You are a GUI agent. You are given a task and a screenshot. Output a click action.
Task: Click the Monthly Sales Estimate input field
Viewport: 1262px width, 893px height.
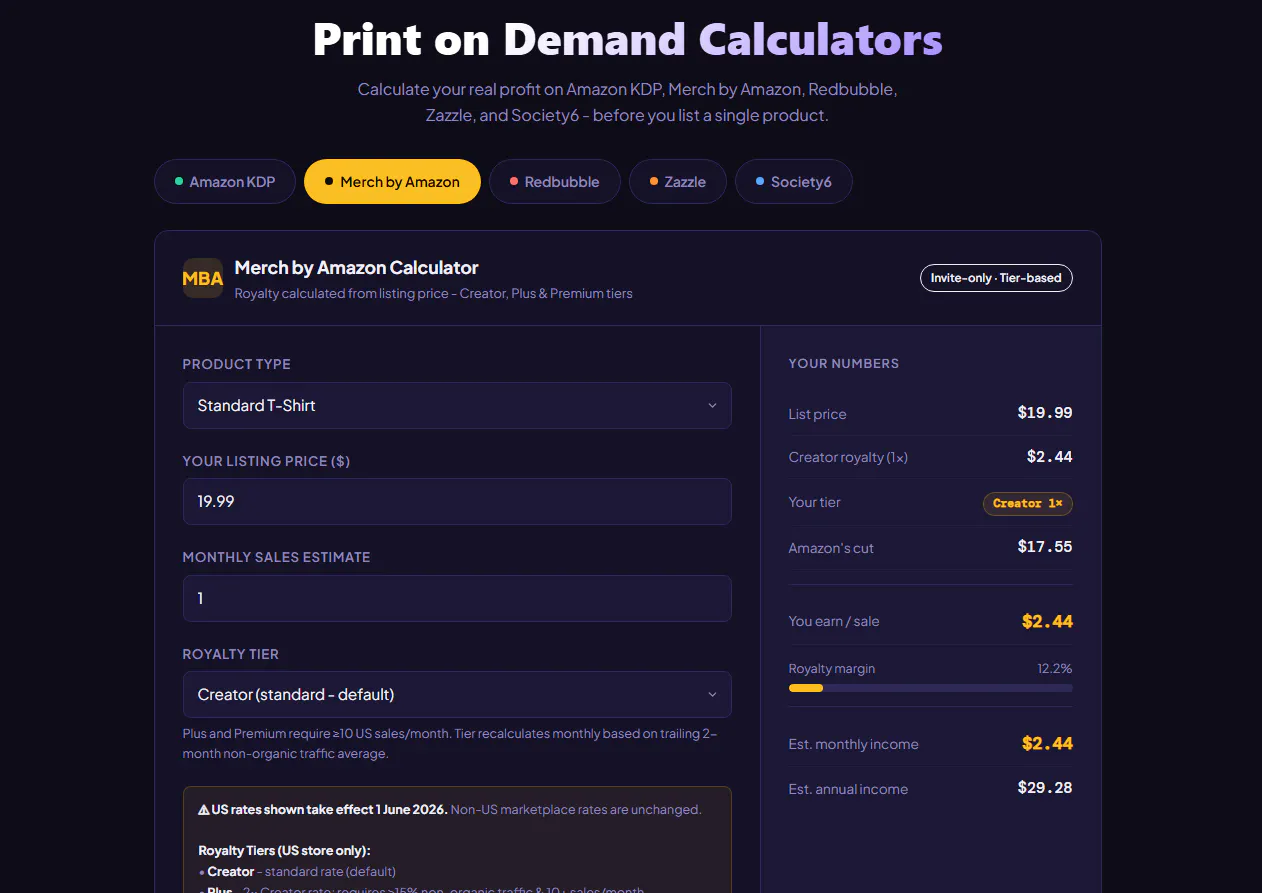(x=457, y=598)
